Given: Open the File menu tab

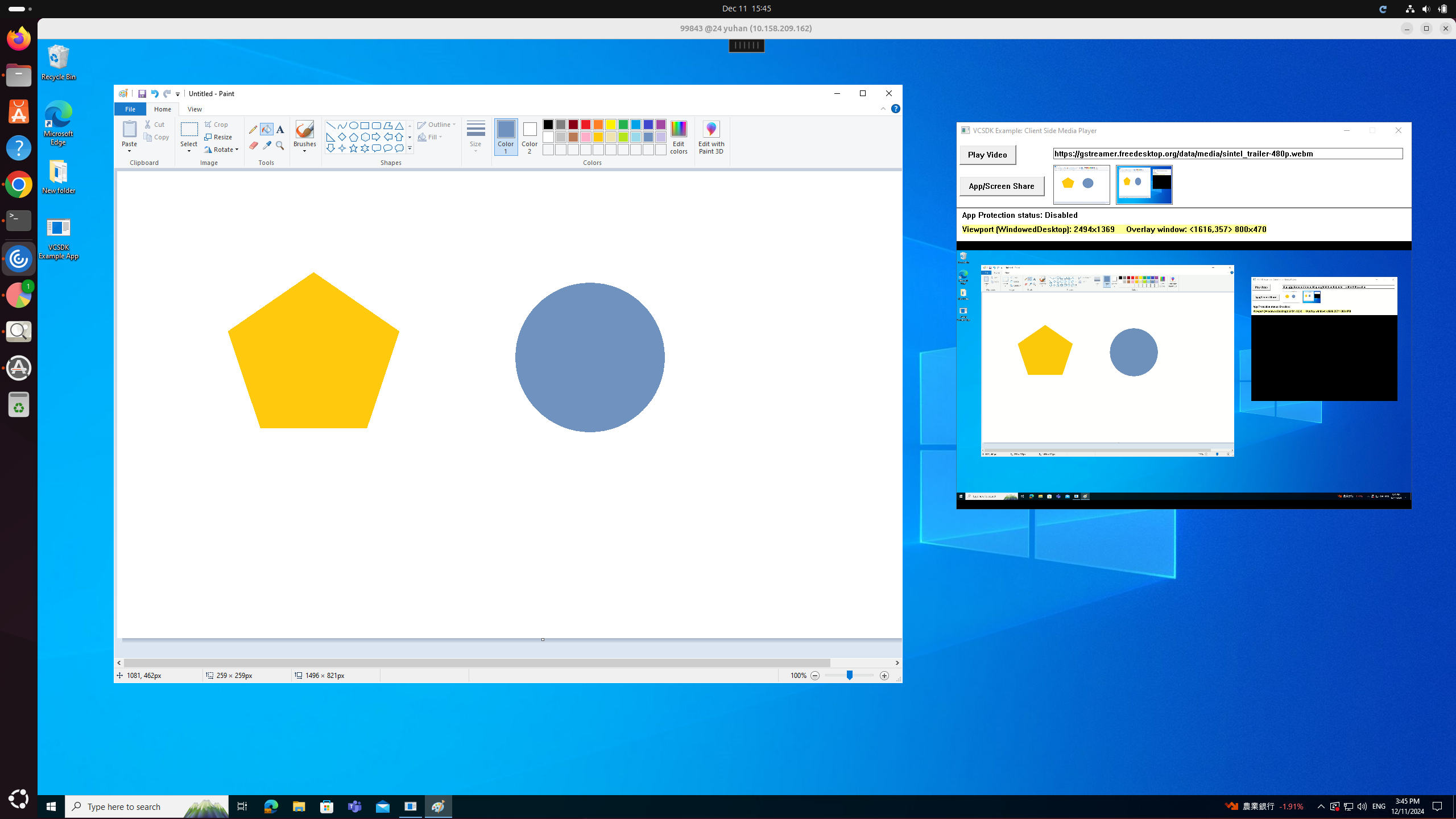Looking at the screenshot, I should click(x=130, y=109).
